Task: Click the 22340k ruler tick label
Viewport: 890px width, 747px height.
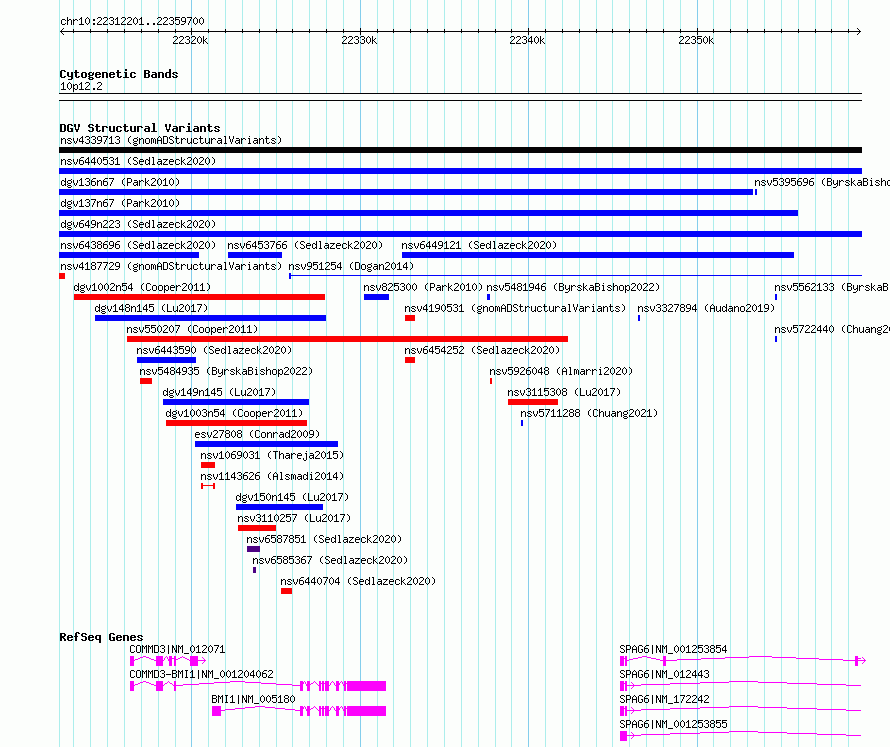Action: (527, 40)
